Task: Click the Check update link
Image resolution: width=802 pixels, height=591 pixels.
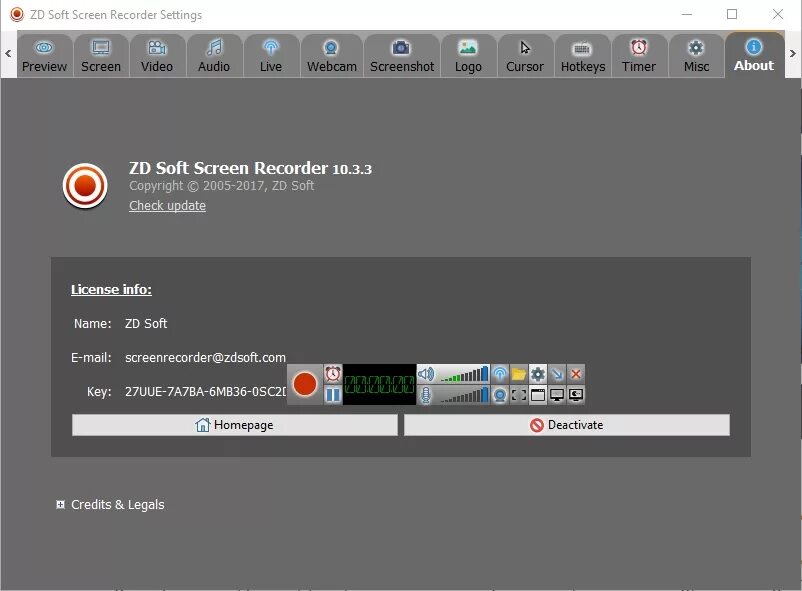Action: click(x=167, y=206)
